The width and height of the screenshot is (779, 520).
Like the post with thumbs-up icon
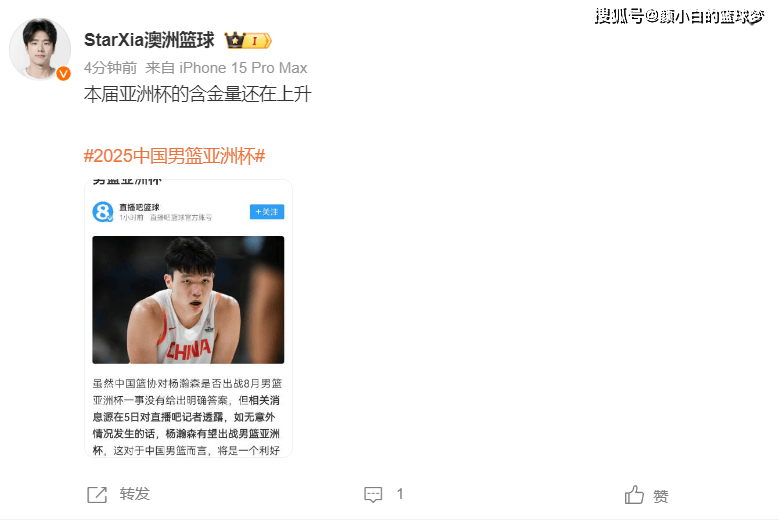coord(634,495)
